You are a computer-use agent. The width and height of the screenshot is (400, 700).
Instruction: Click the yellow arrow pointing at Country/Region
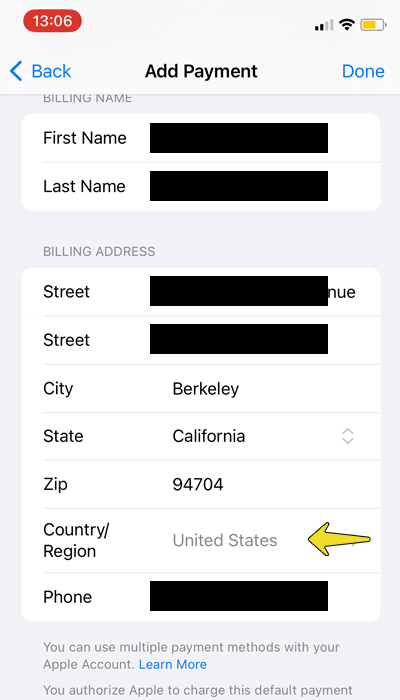click(339, 539)
